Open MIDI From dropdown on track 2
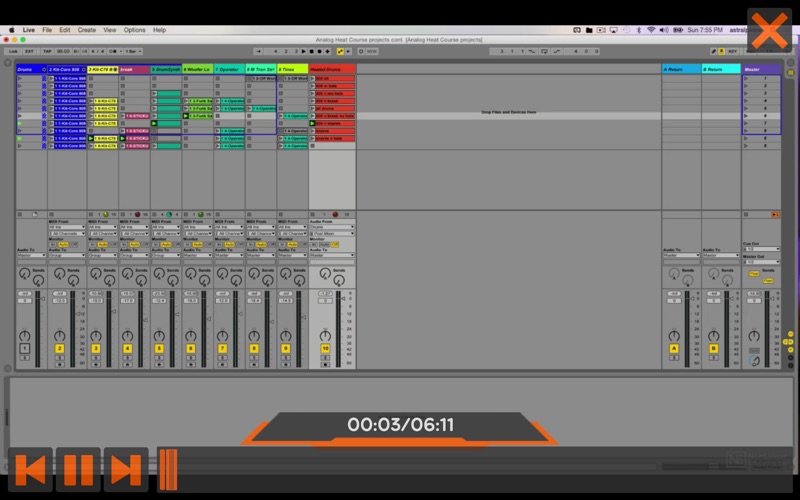Image resolution: width=800 pixels, height=500 pixels. pos(67,227)
